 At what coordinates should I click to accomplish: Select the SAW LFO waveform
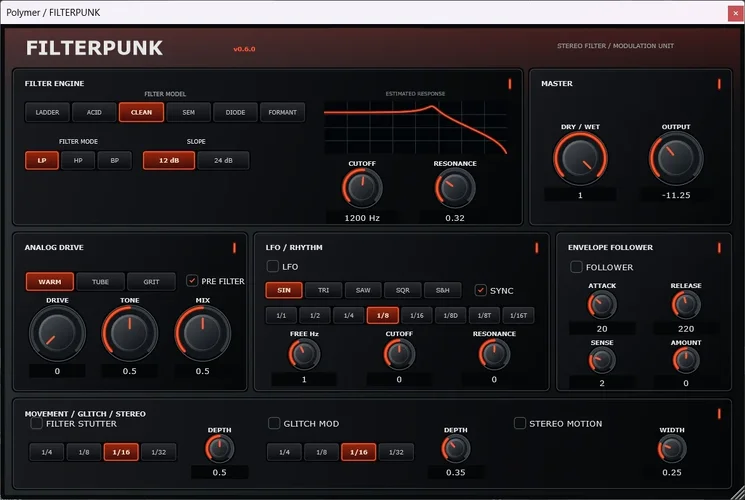coord(363,290)
